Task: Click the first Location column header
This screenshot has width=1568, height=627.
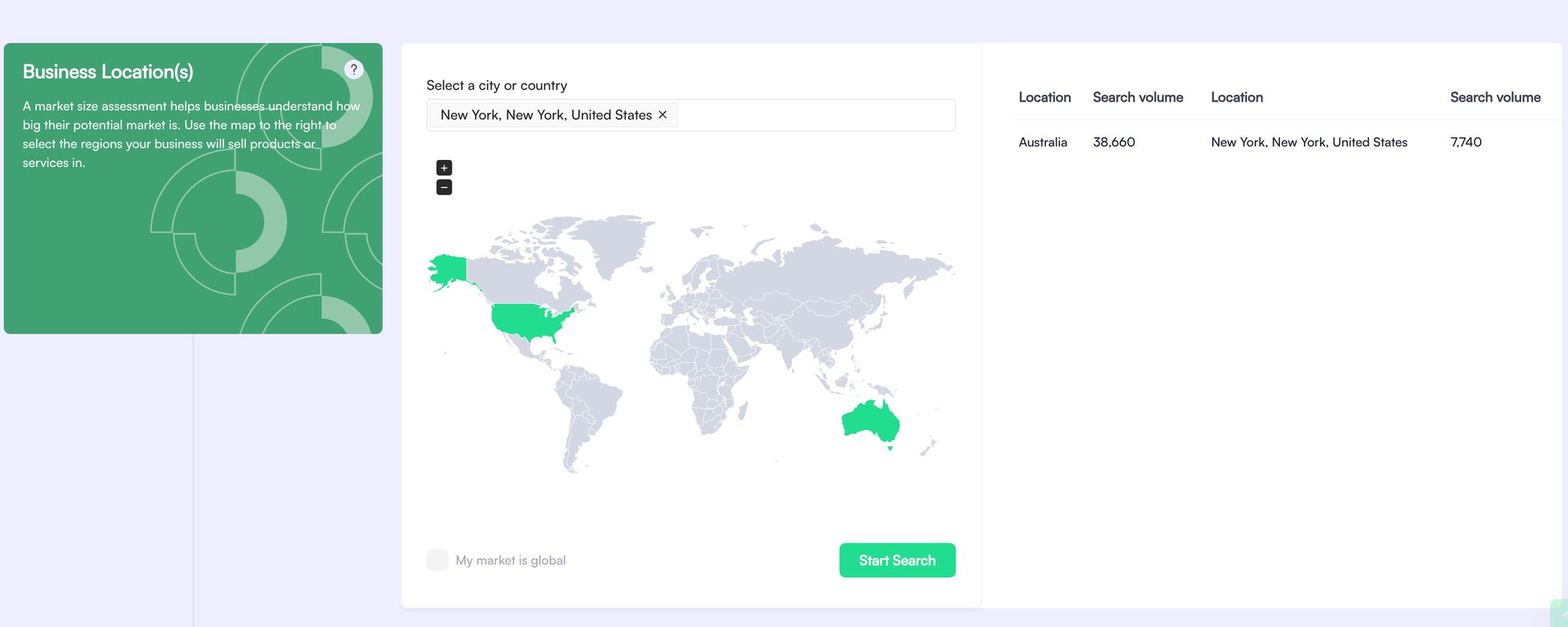Action: tap(1044, 97)
